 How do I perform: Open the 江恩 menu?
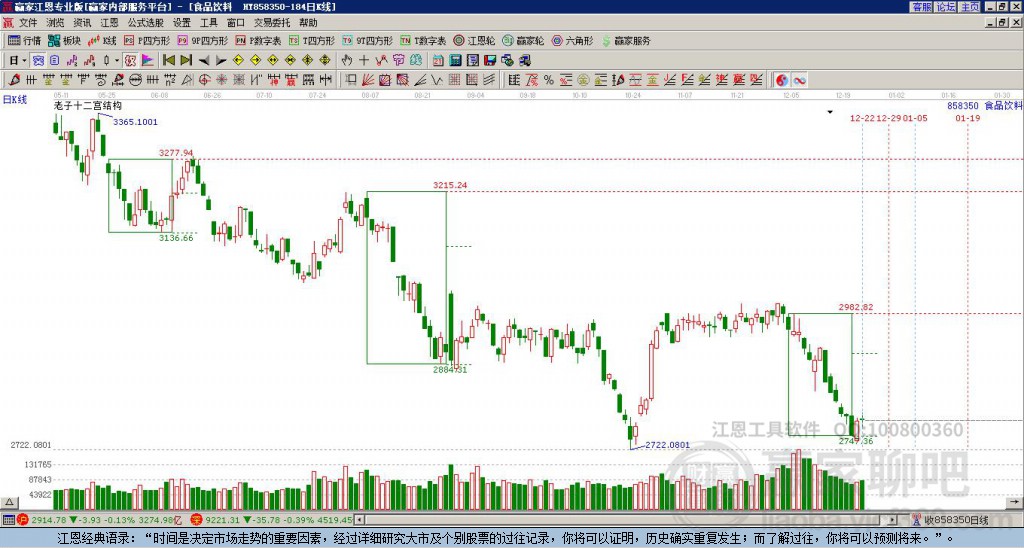pyautogui.click(x=109, y=23)
